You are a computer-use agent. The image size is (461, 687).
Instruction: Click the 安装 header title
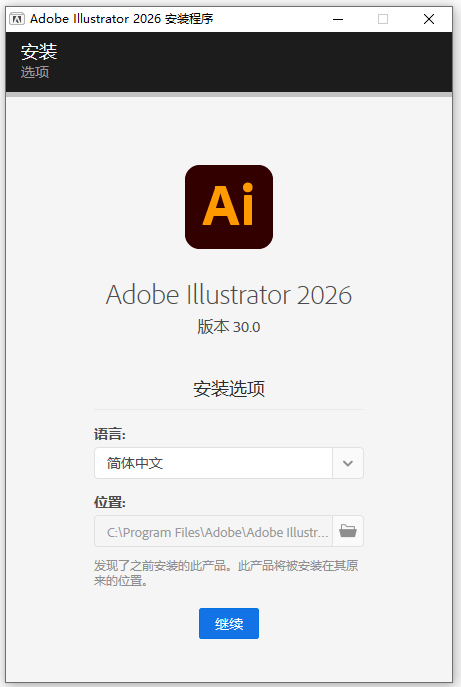(39, 52)
